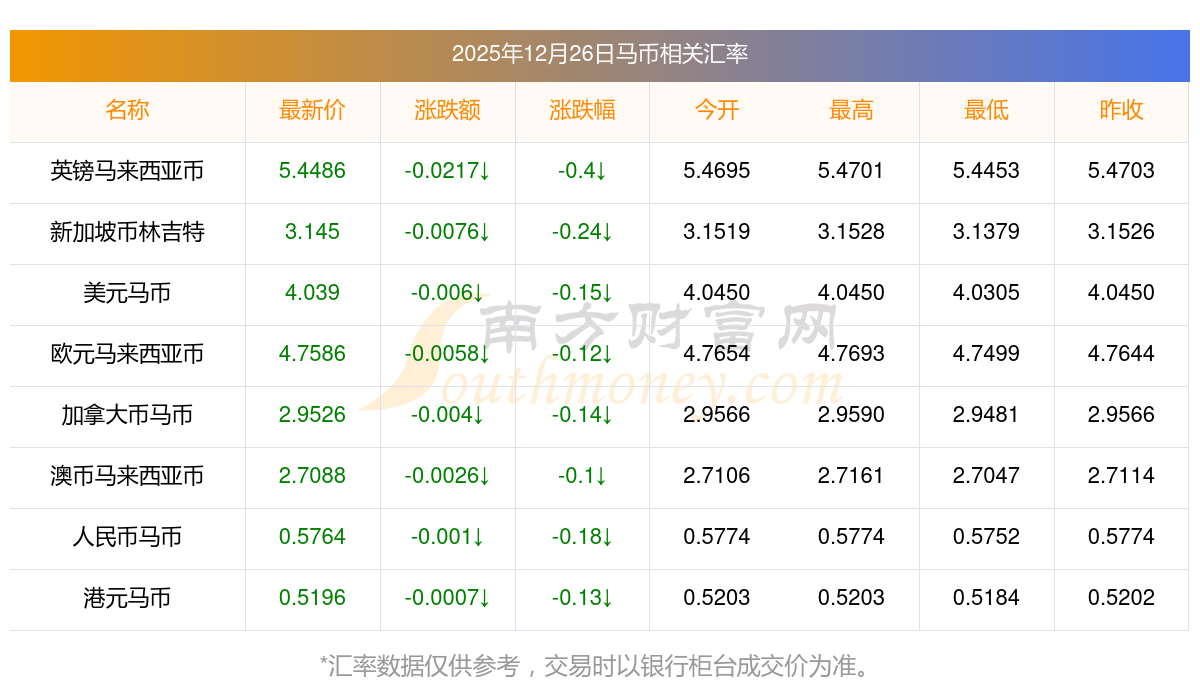The image size is (1200, 697).
Task: Click the 人民币马币 row name
Action: (x=127, y=537)
